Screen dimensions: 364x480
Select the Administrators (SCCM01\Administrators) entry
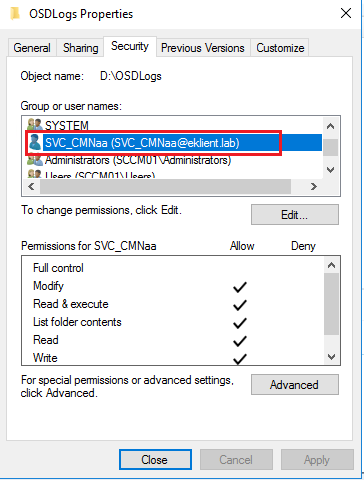coord(138,160)
